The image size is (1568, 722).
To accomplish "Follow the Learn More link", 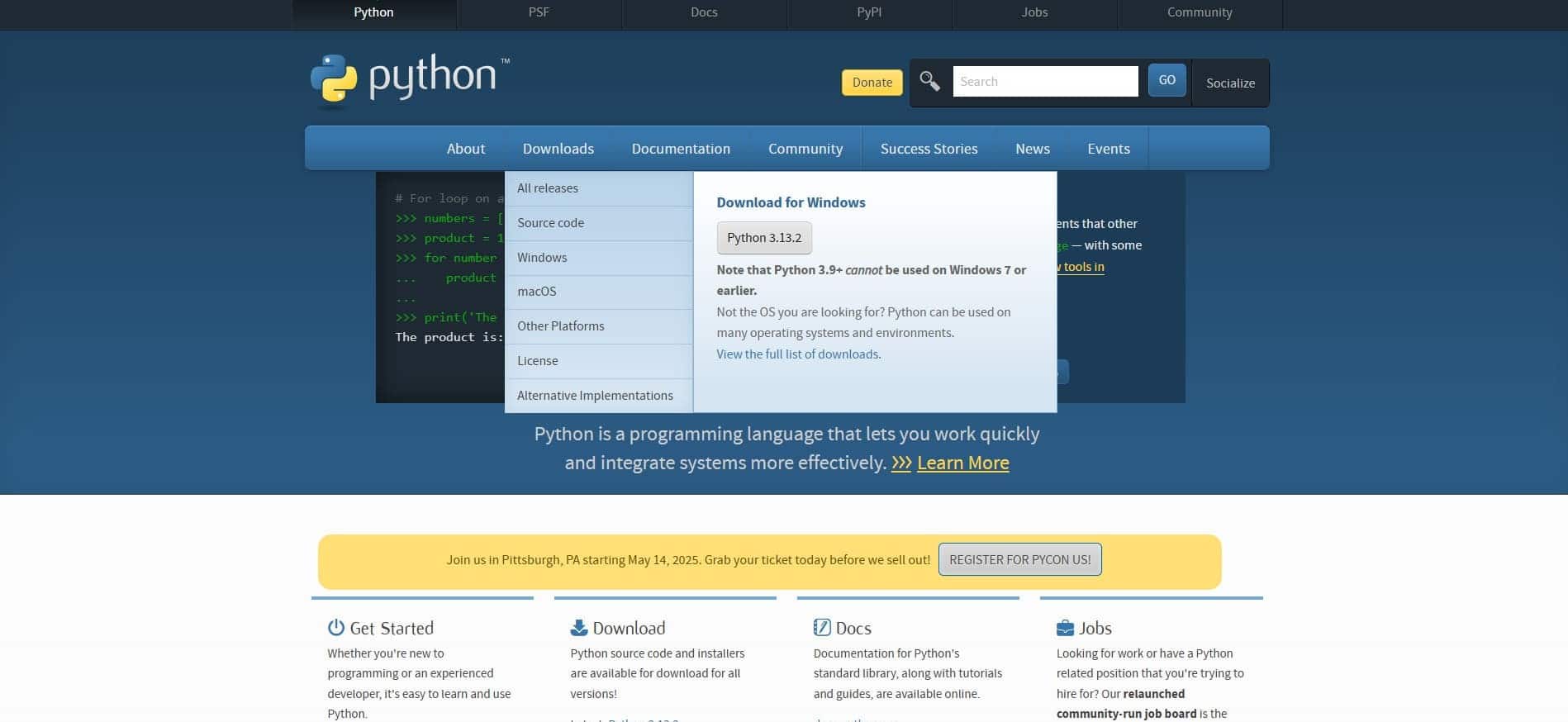I will point(962,463).
